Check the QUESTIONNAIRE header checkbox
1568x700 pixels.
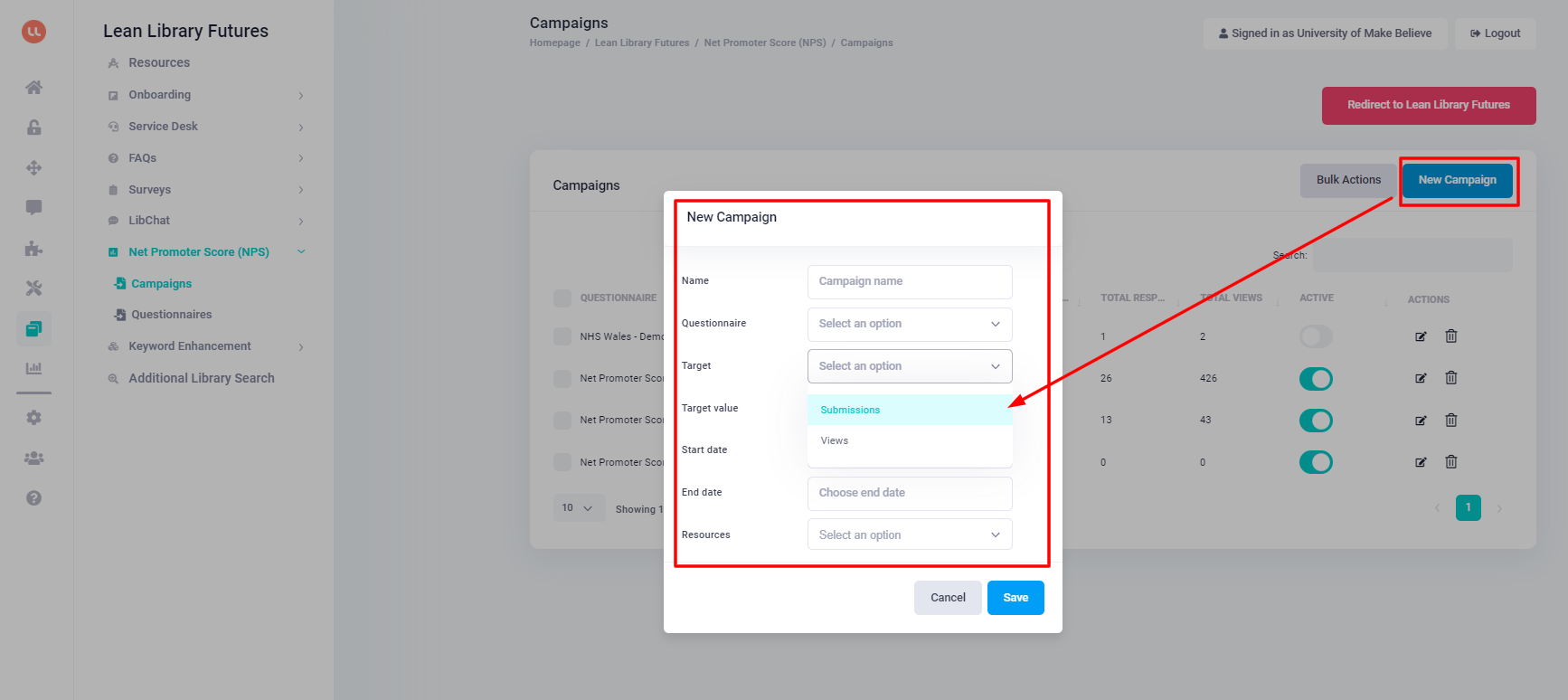click(561, 297)
